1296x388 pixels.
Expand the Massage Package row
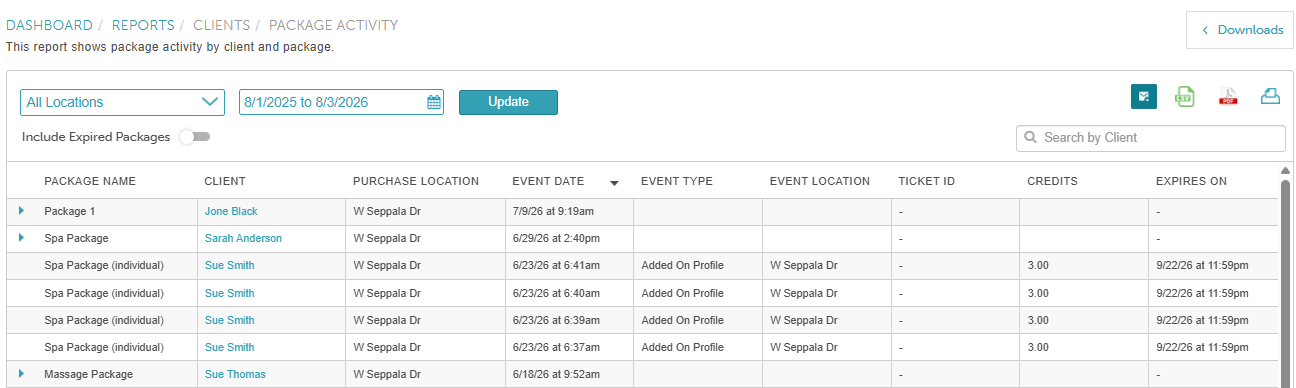point(21,373)
